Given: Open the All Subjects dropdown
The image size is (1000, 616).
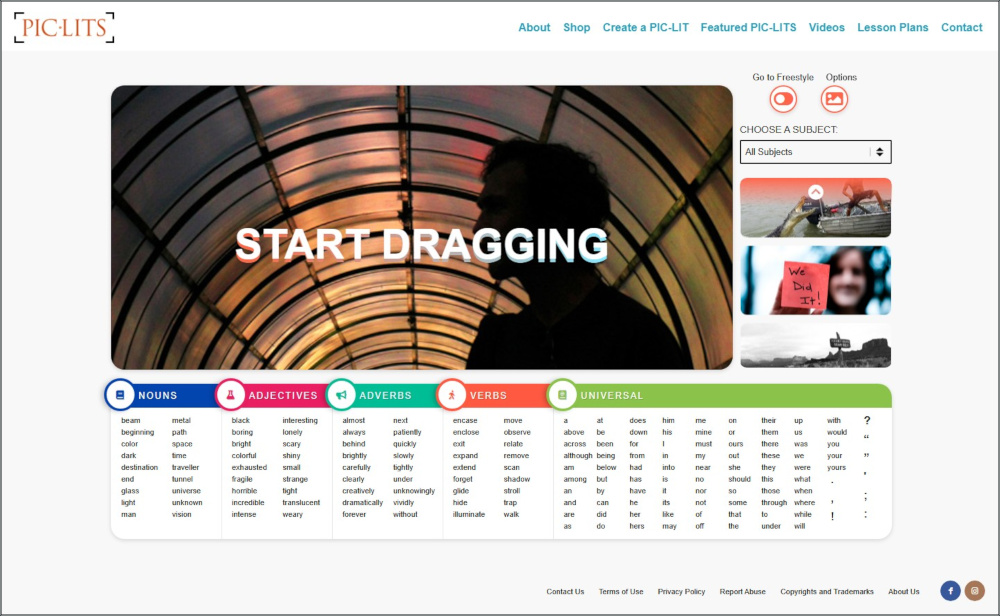Looking at the screenshot, I should (815, 152).
